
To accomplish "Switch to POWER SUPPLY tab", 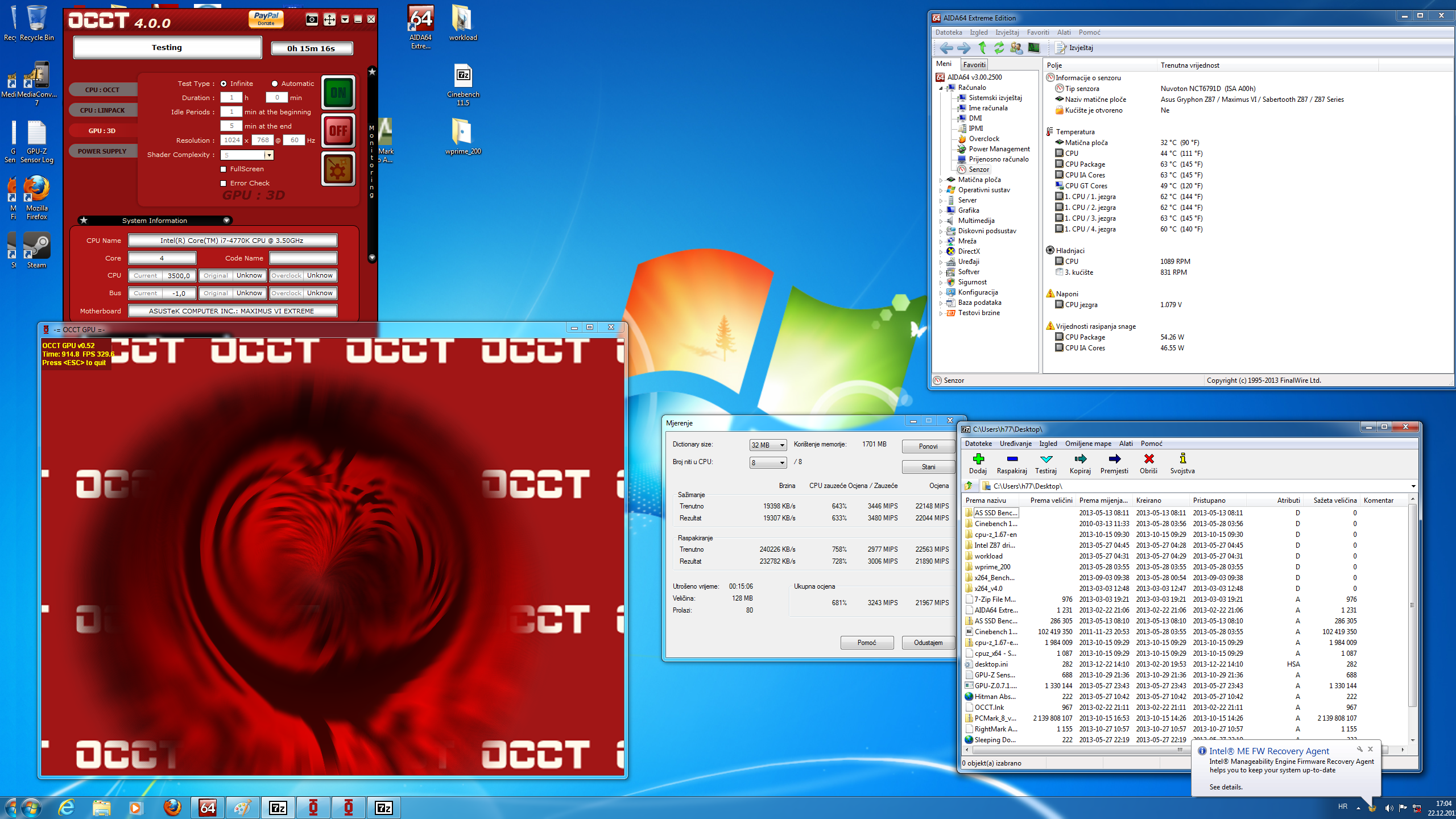I will [102, 151].
